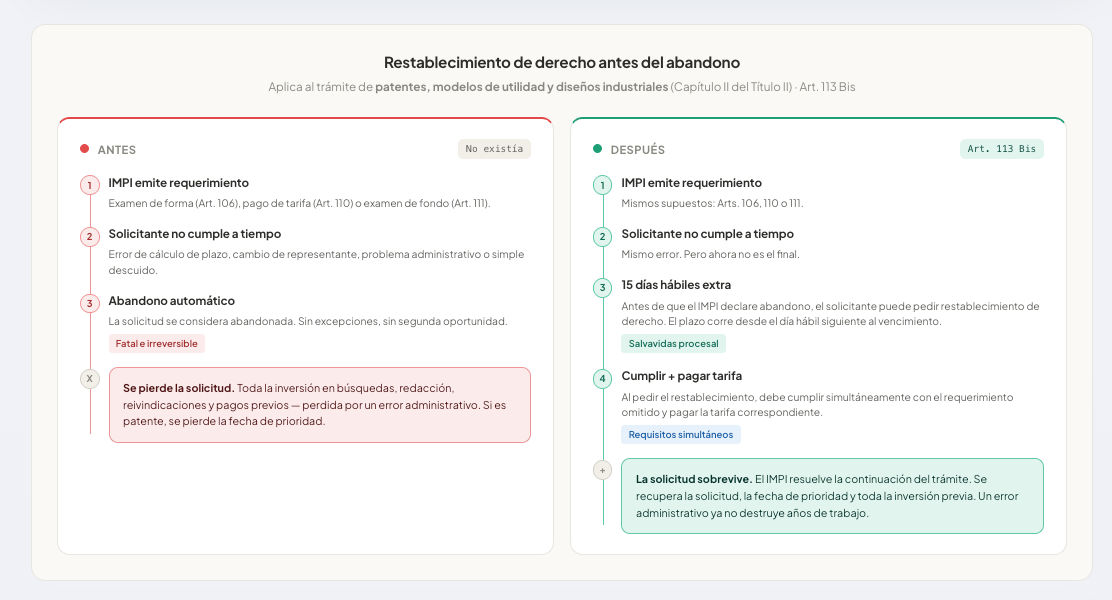Click the green 'La solicitud sobrevive' box
Screen dimensions: 1112x600
(833, 496)
